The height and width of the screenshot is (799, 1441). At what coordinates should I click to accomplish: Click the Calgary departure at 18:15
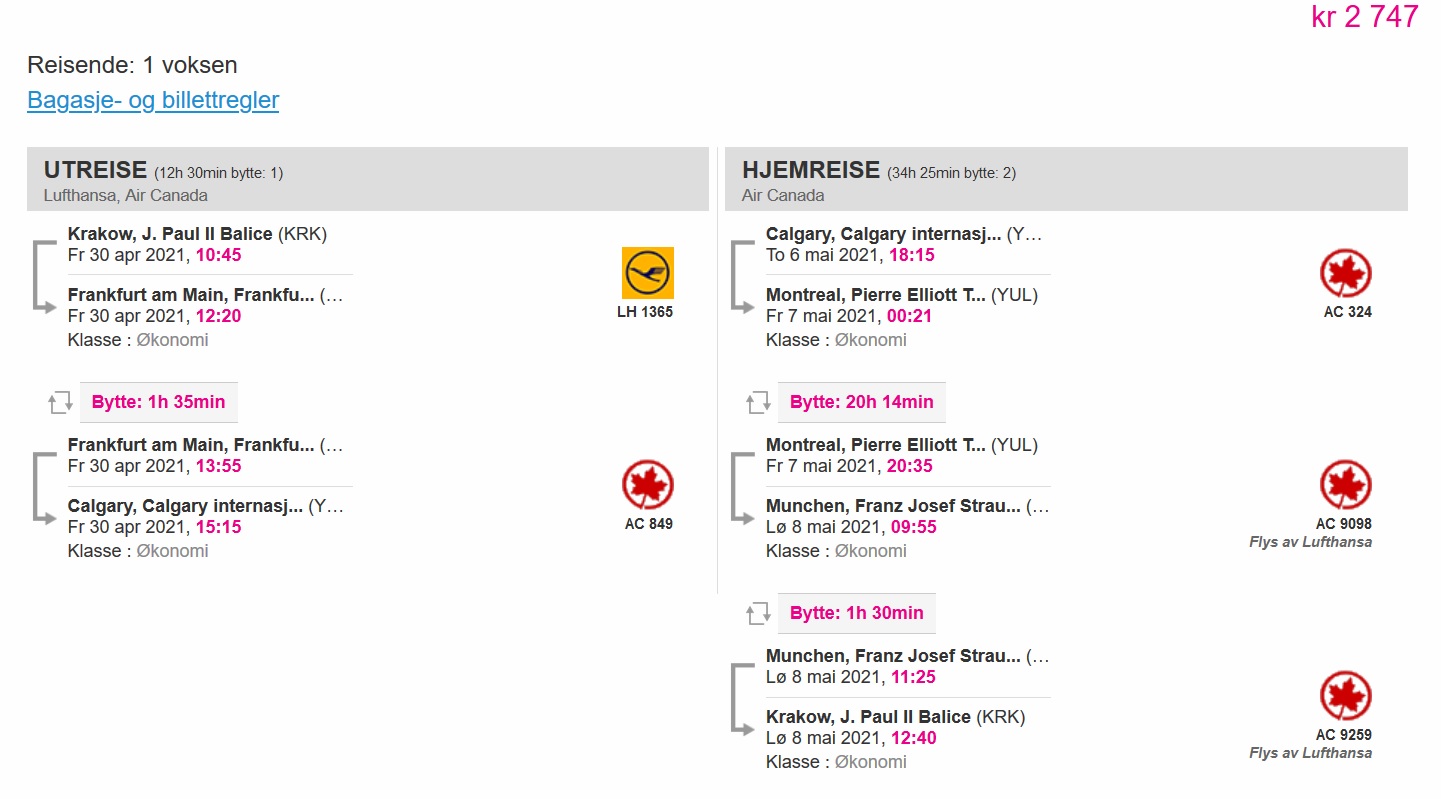(904, 244)
